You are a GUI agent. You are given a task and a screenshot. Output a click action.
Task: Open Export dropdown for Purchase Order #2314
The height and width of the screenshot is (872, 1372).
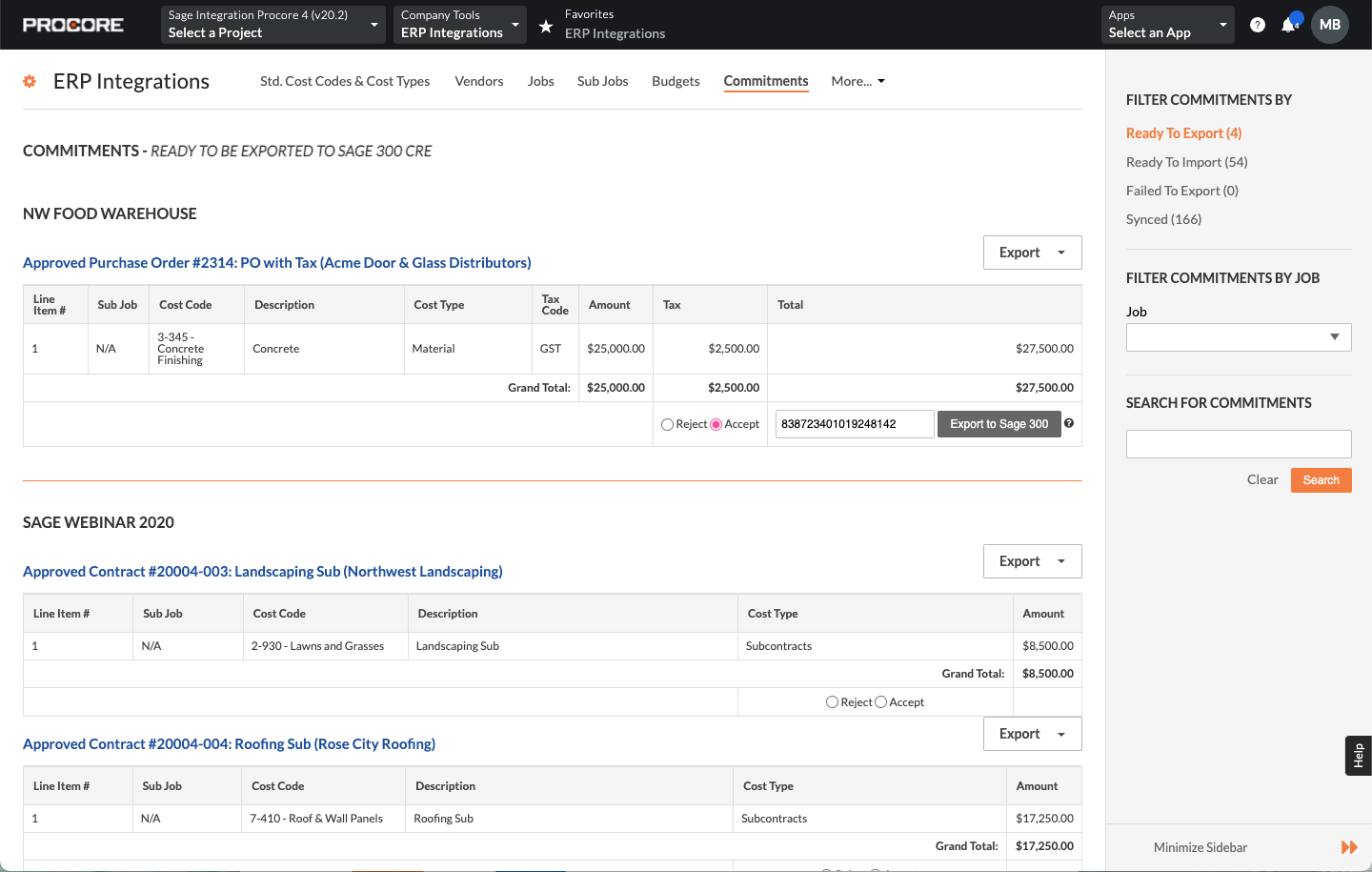point(1033,253)
